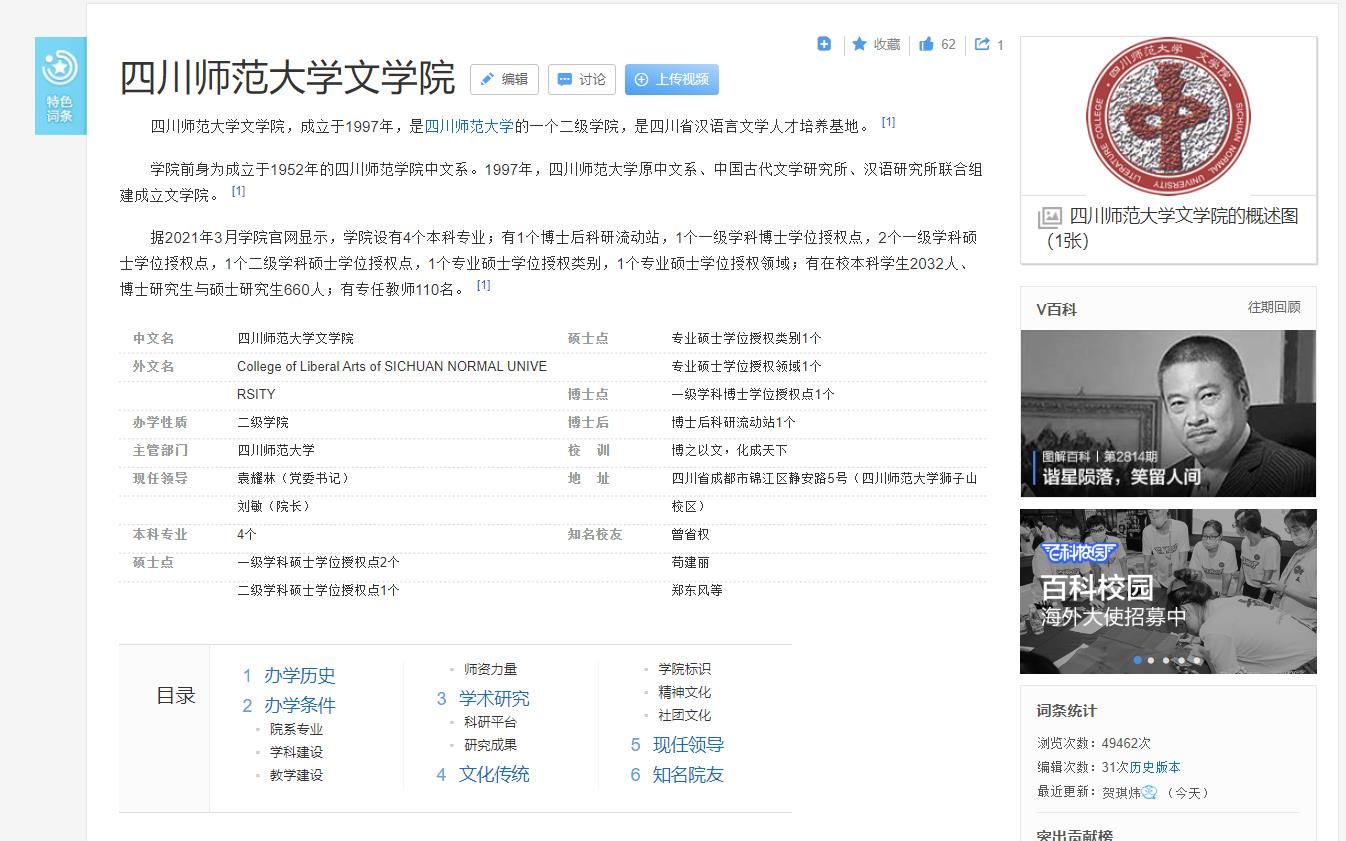This screenshot has width=1346, height=841.
Task: Click the 上传视频 upload video button
Action: tap(672, 79)
